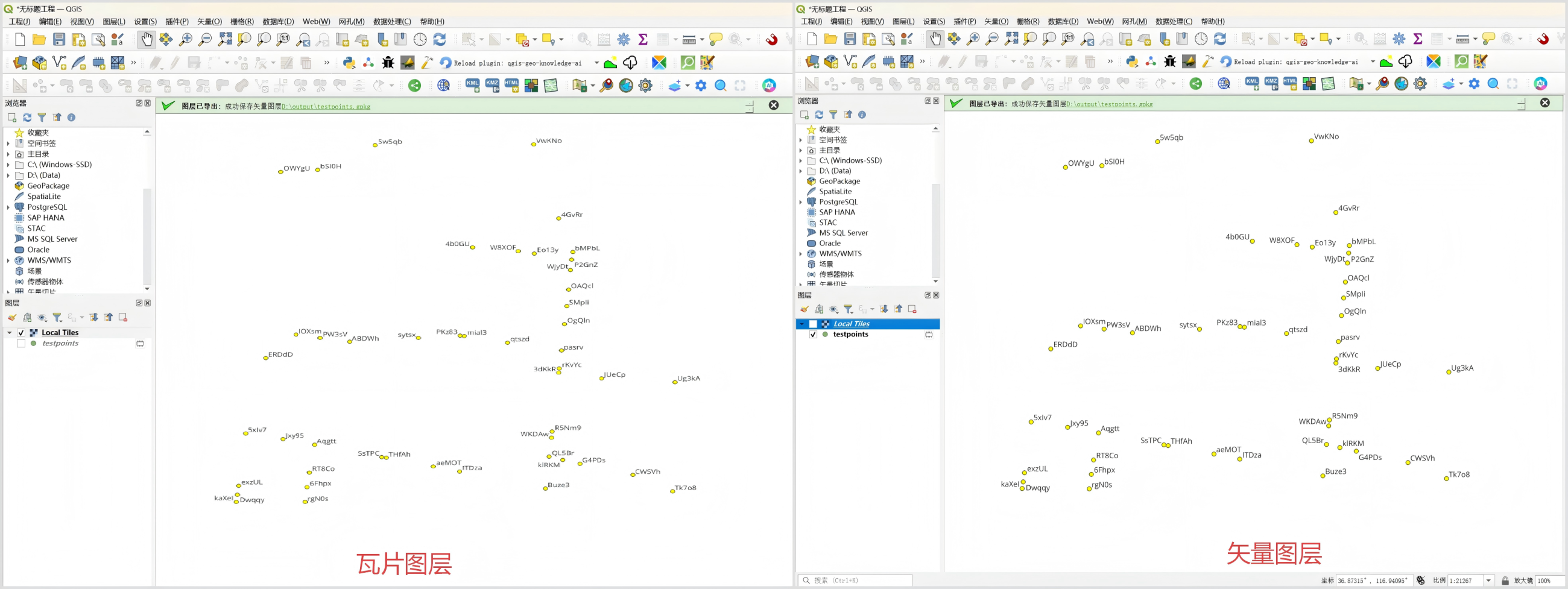Viewport: 1568px width, 589px height.
Task: Click KMZ export icon in right window
Action: pos(1271,84)
